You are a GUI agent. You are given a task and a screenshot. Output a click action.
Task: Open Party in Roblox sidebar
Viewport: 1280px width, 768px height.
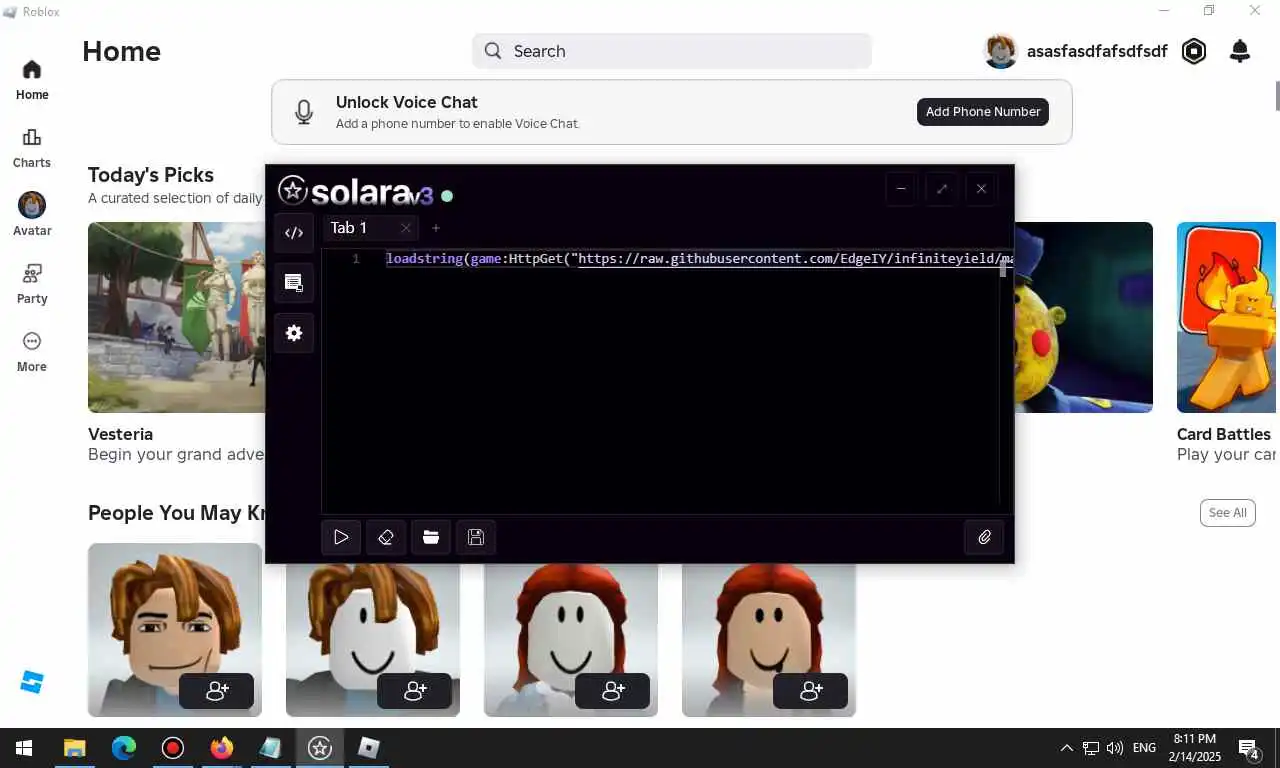(x=32, y=284)
